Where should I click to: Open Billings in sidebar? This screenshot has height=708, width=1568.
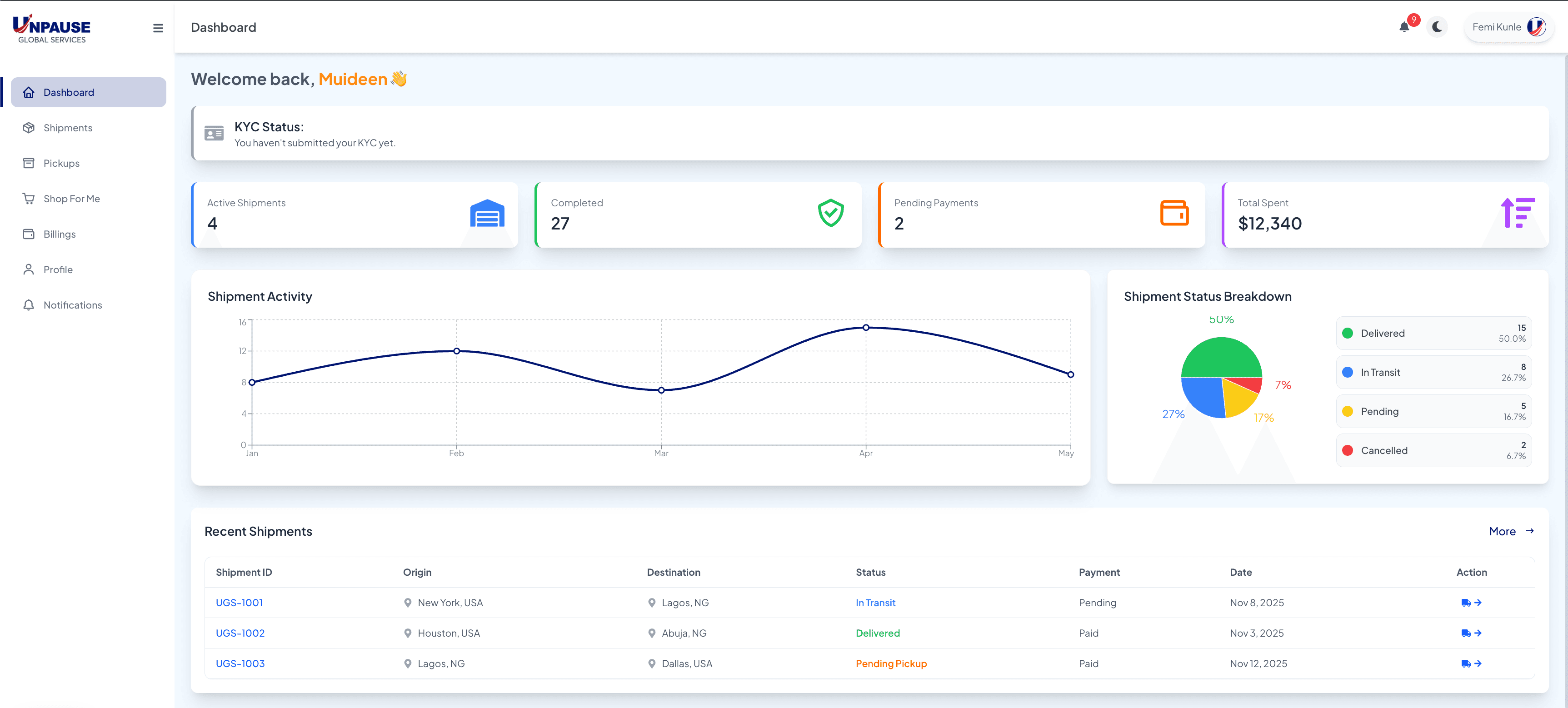click(88, 234)
